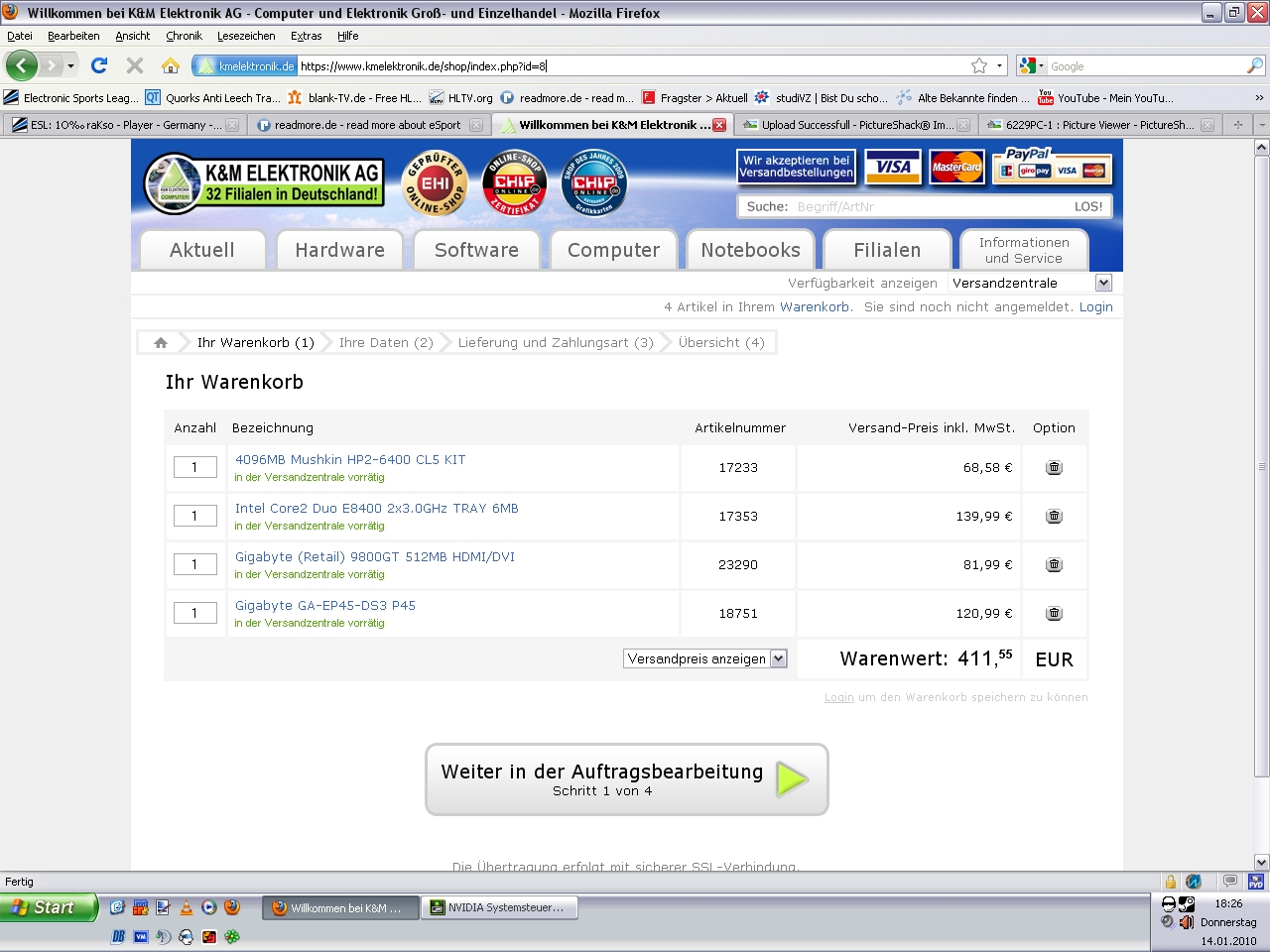This screenshot has height=952, width=1270.
Task: Click the PayPal payment logo
Action: pos(1053,166)
